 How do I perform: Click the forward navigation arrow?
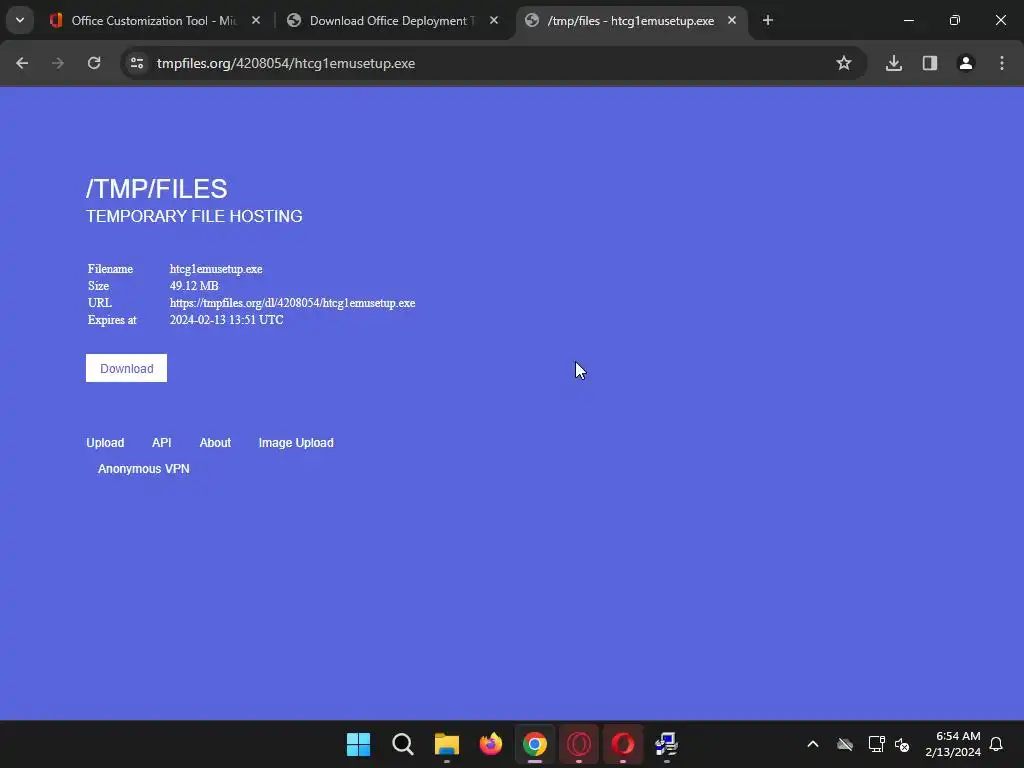tap(58, 63)
